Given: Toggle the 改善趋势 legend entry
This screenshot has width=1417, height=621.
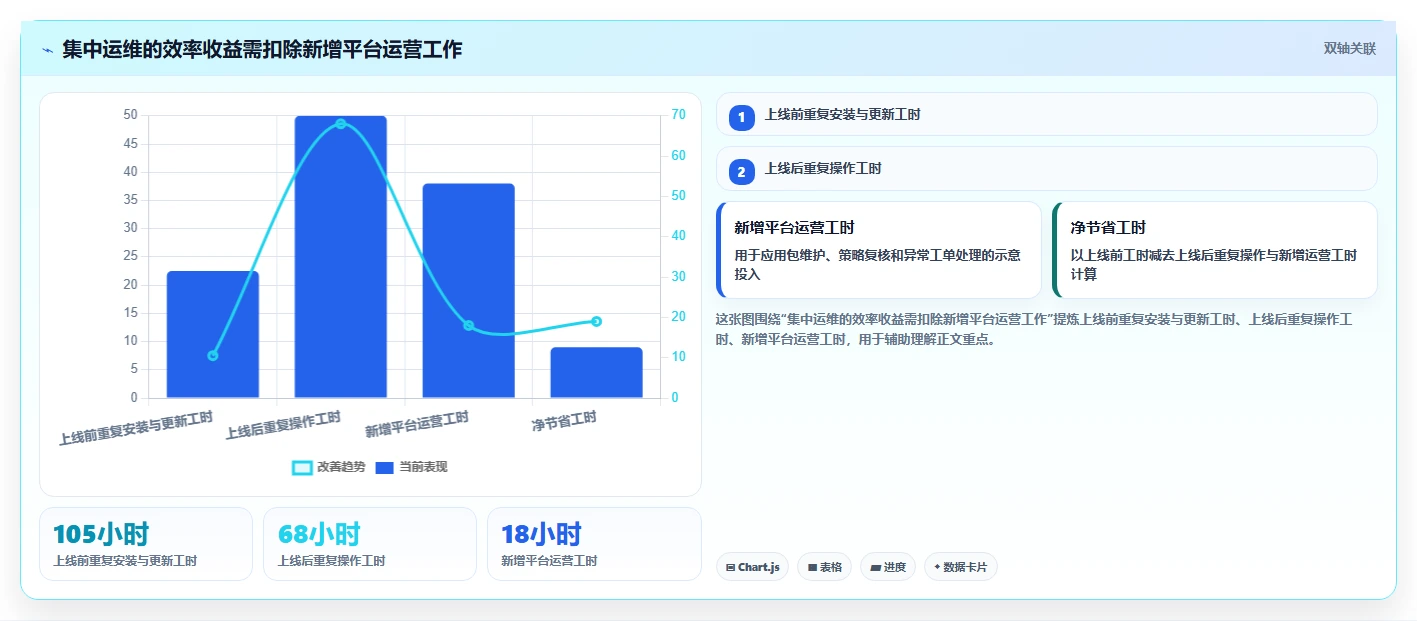Looking at the screenshot, I should tap(327, 467).
